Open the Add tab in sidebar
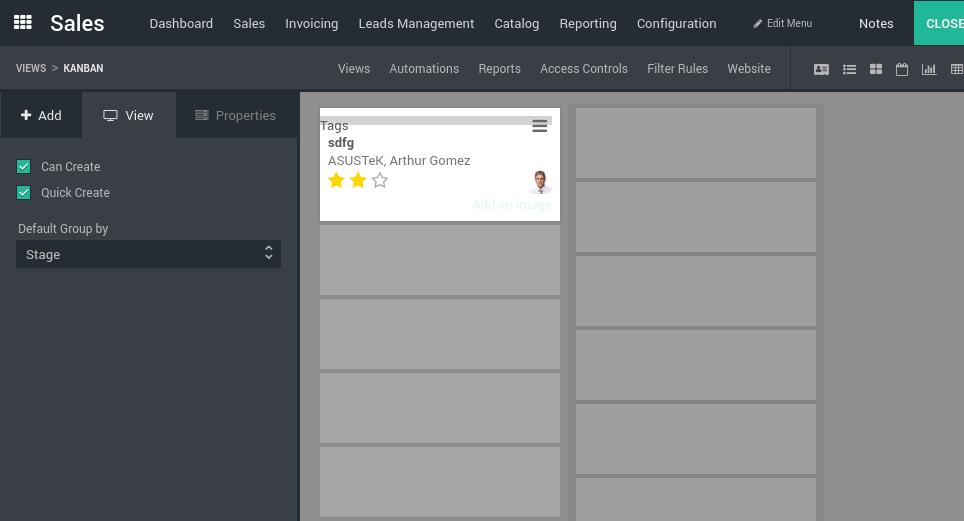The height and width of the screenshot is (521, 964). coord(41,115)
